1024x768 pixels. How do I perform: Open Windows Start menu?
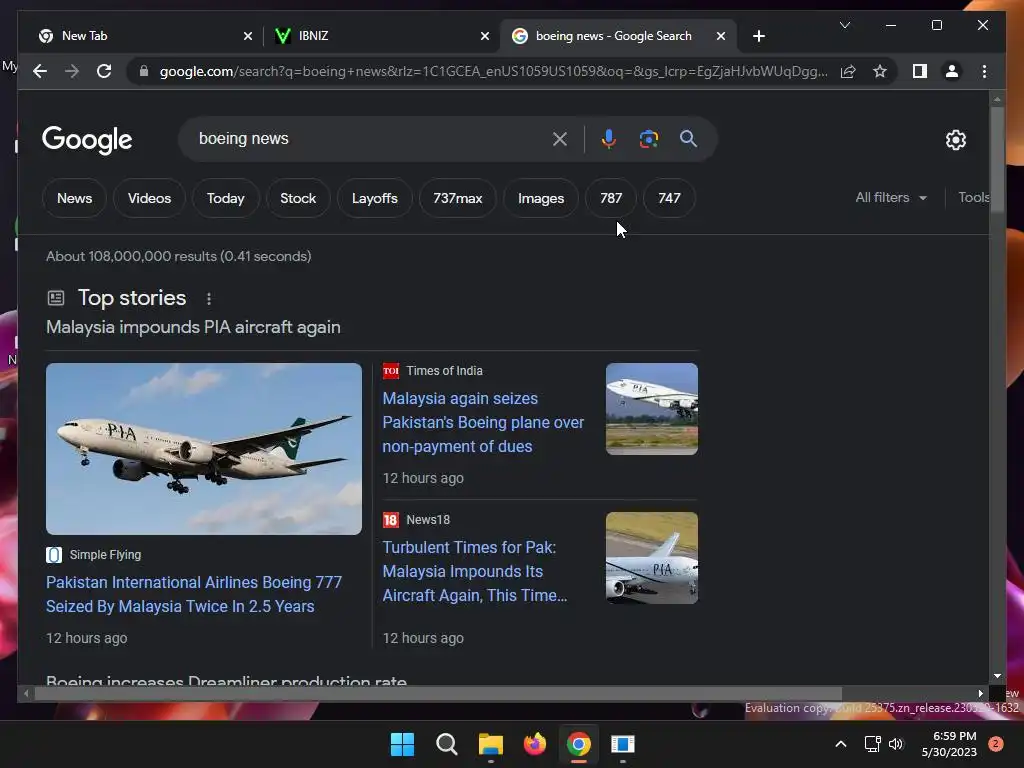pos(402,744)
